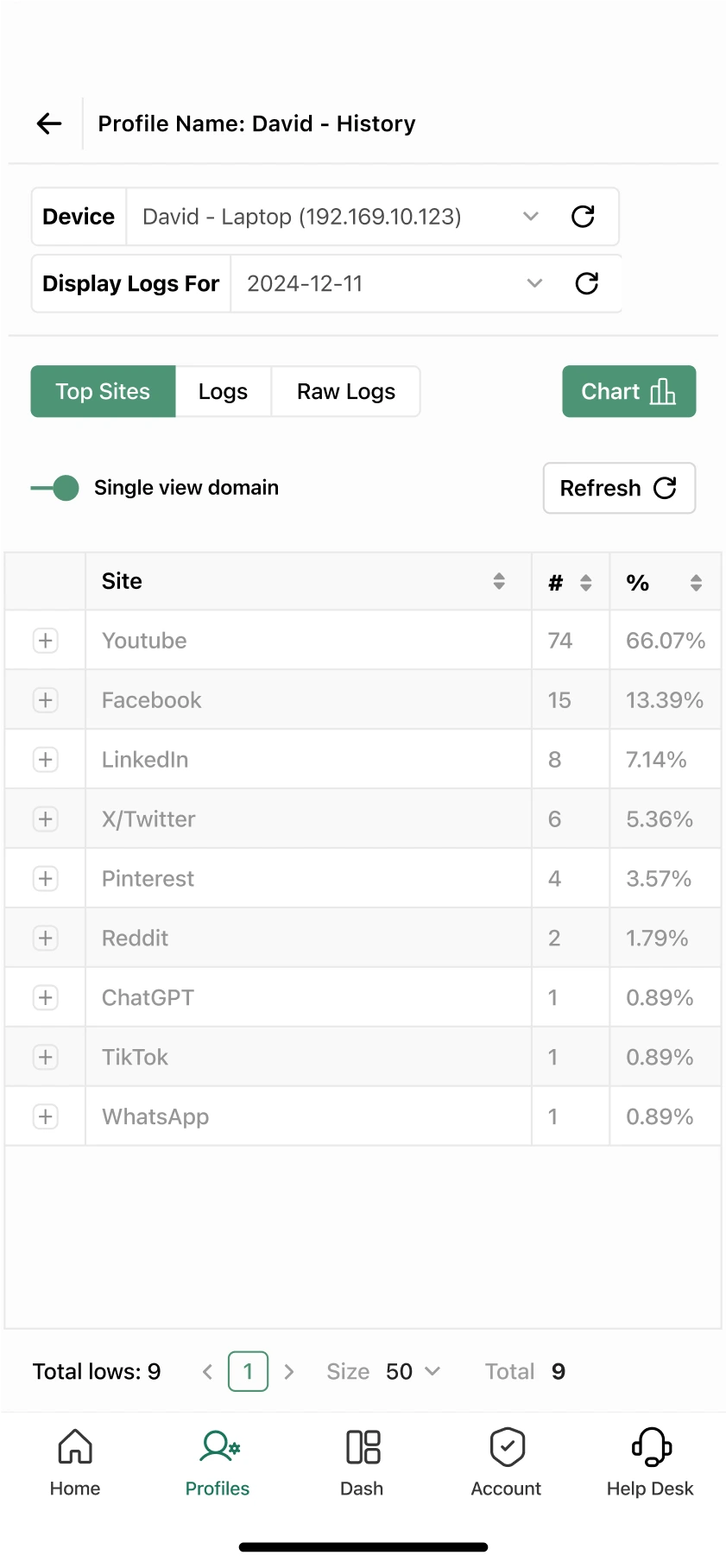The image size is (726, 1568).
Task: Go back using the left arrow icon
Action: [x=49, y=123]
